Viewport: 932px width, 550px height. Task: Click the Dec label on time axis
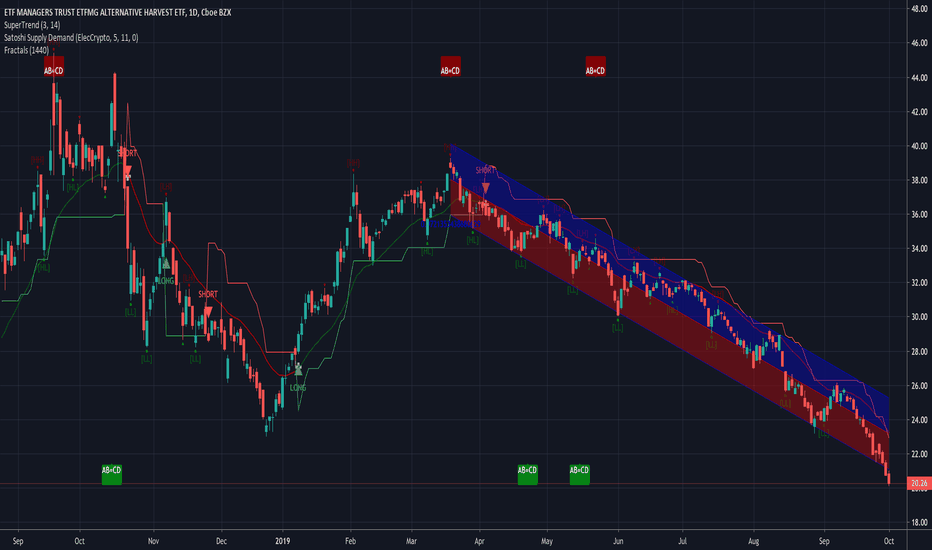[x=221, y=541]
